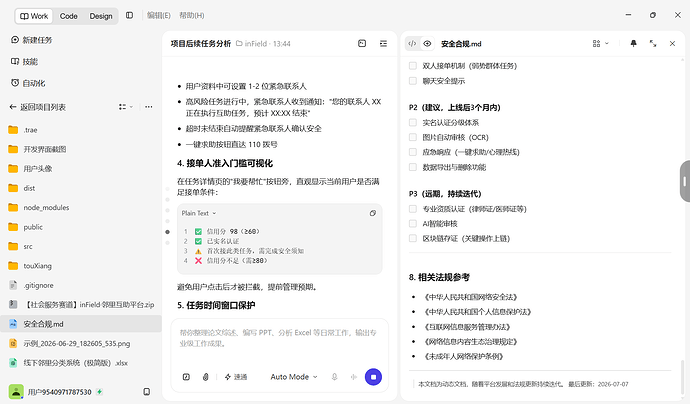
Task: Go back via 返回项目列表
Action: [x=38, y=107]
